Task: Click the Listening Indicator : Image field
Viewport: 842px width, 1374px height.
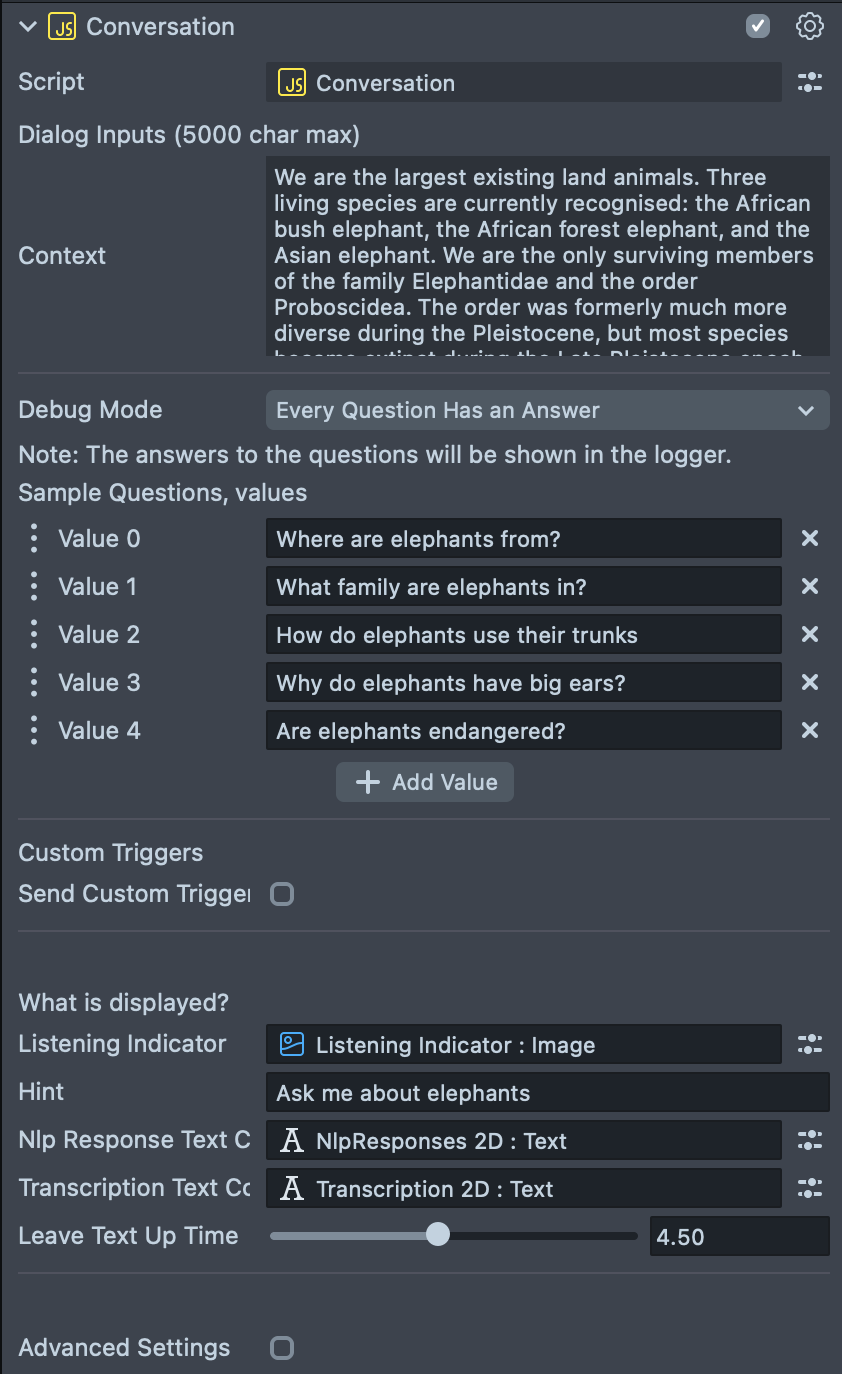Action: coord(523,1045)
